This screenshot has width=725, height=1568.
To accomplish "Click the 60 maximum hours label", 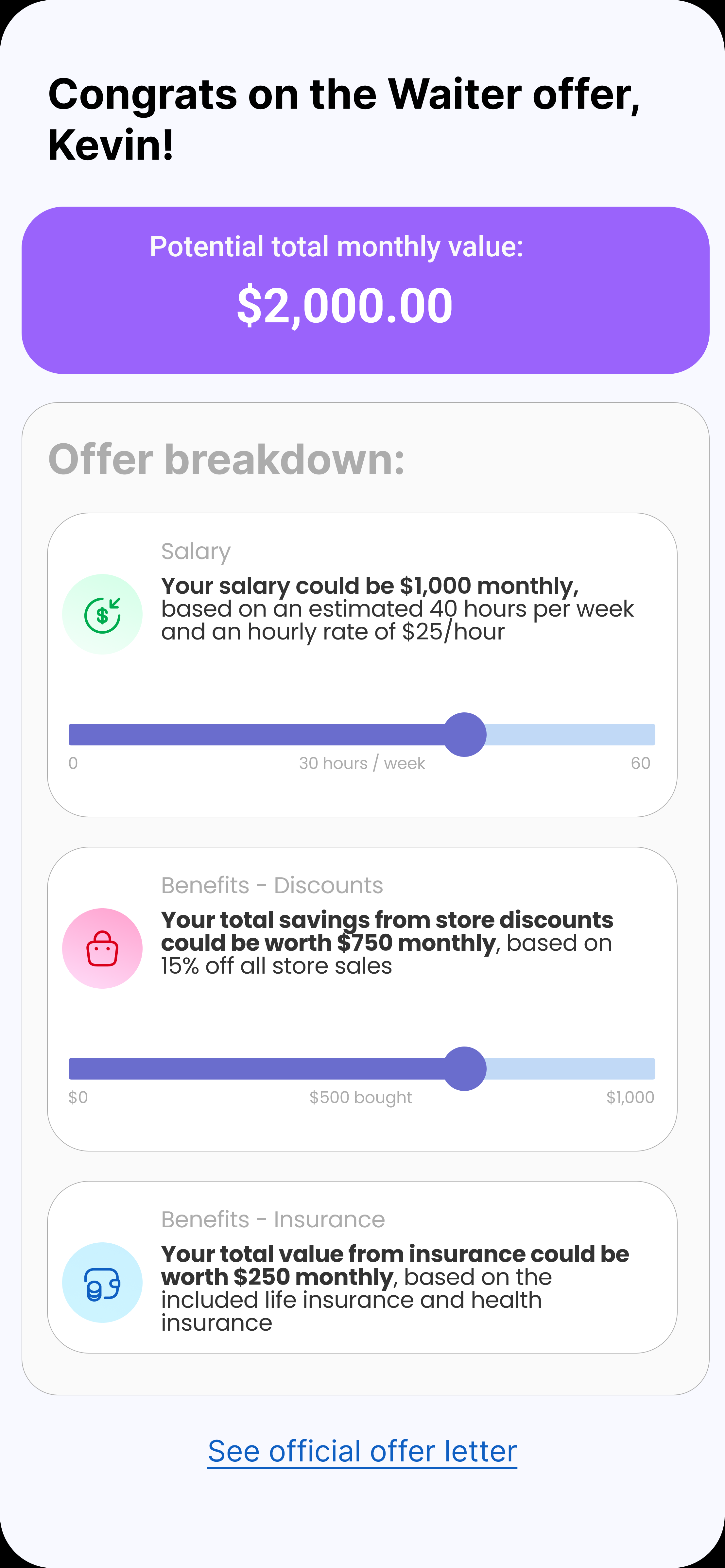I will 640,763.
